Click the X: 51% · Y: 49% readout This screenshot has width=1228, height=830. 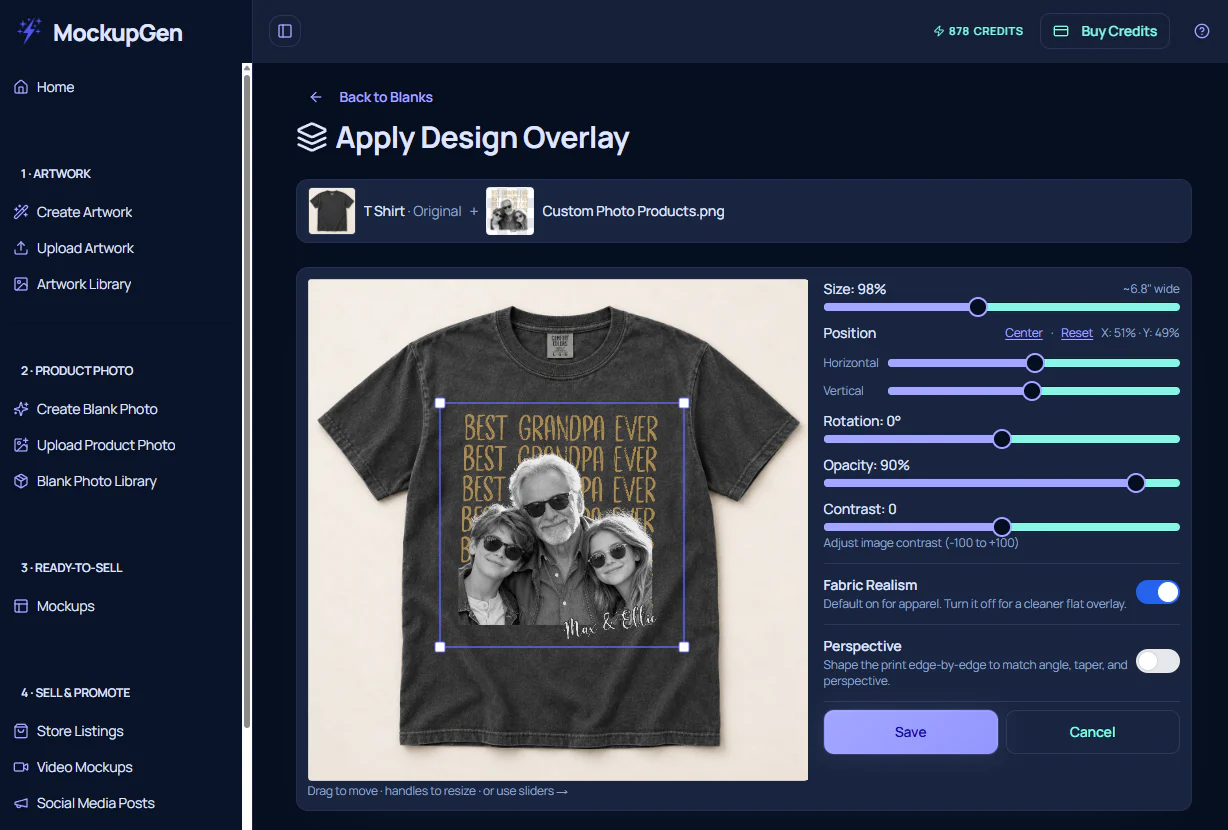tap(1140, 333)
